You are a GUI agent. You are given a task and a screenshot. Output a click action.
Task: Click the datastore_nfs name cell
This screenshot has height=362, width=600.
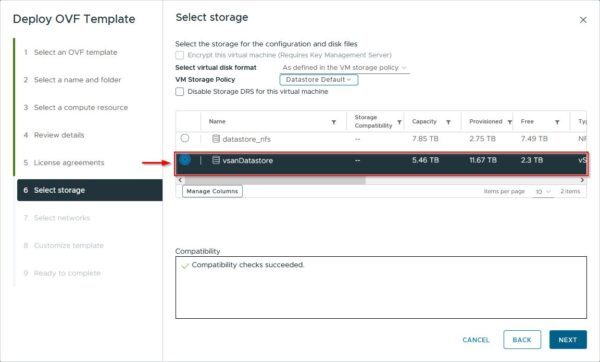click(x=246, y=139)
